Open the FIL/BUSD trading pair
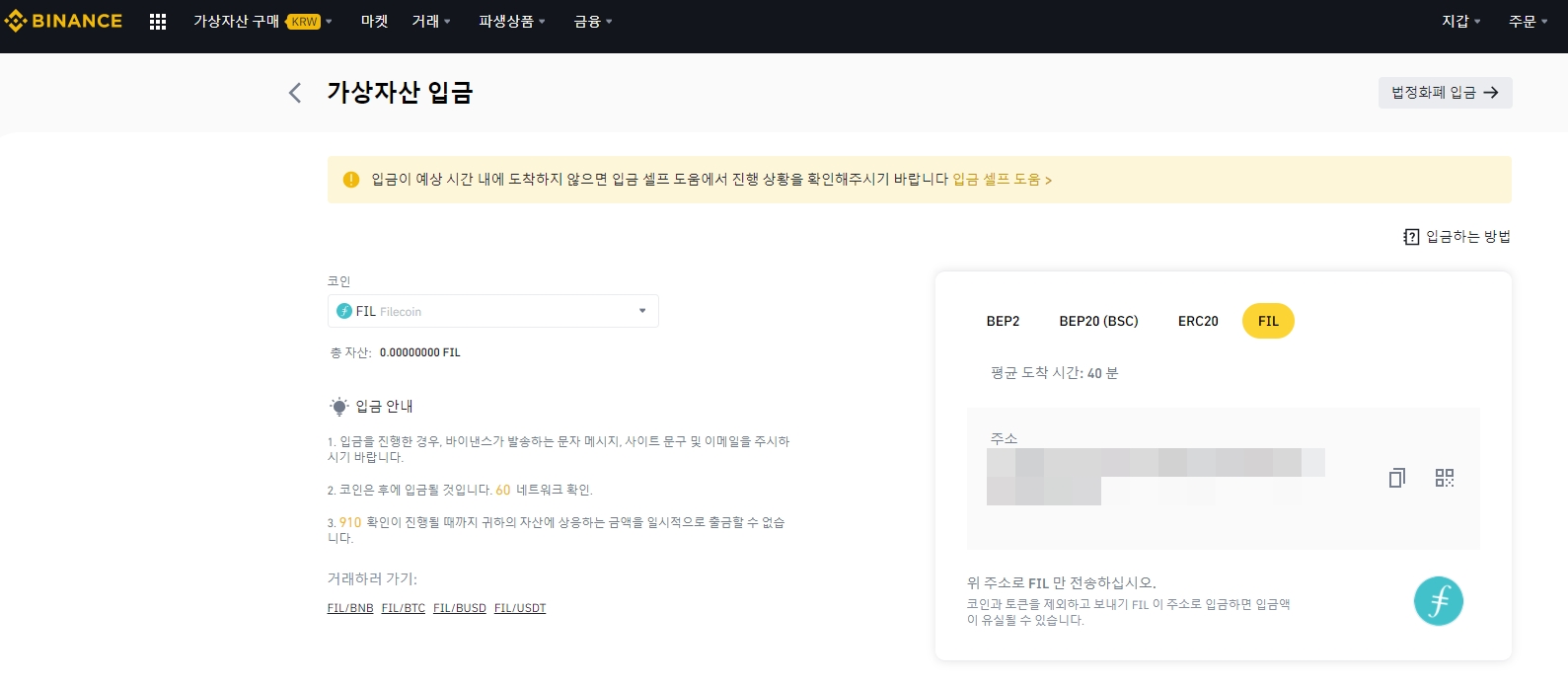The image size is (1568, 689). [x=460, y=608]
